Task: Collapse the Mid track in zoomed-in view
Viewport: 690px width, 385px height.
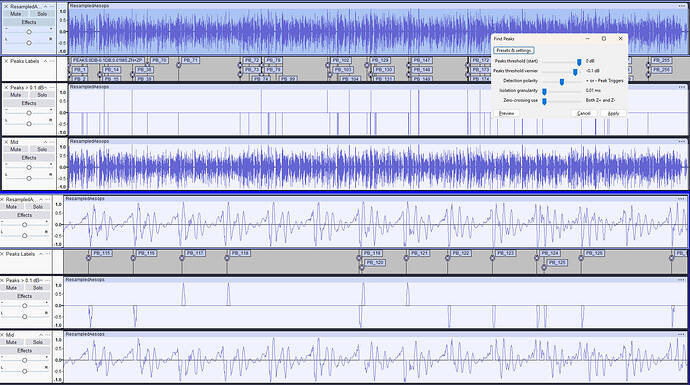Action: click(40, 335)
